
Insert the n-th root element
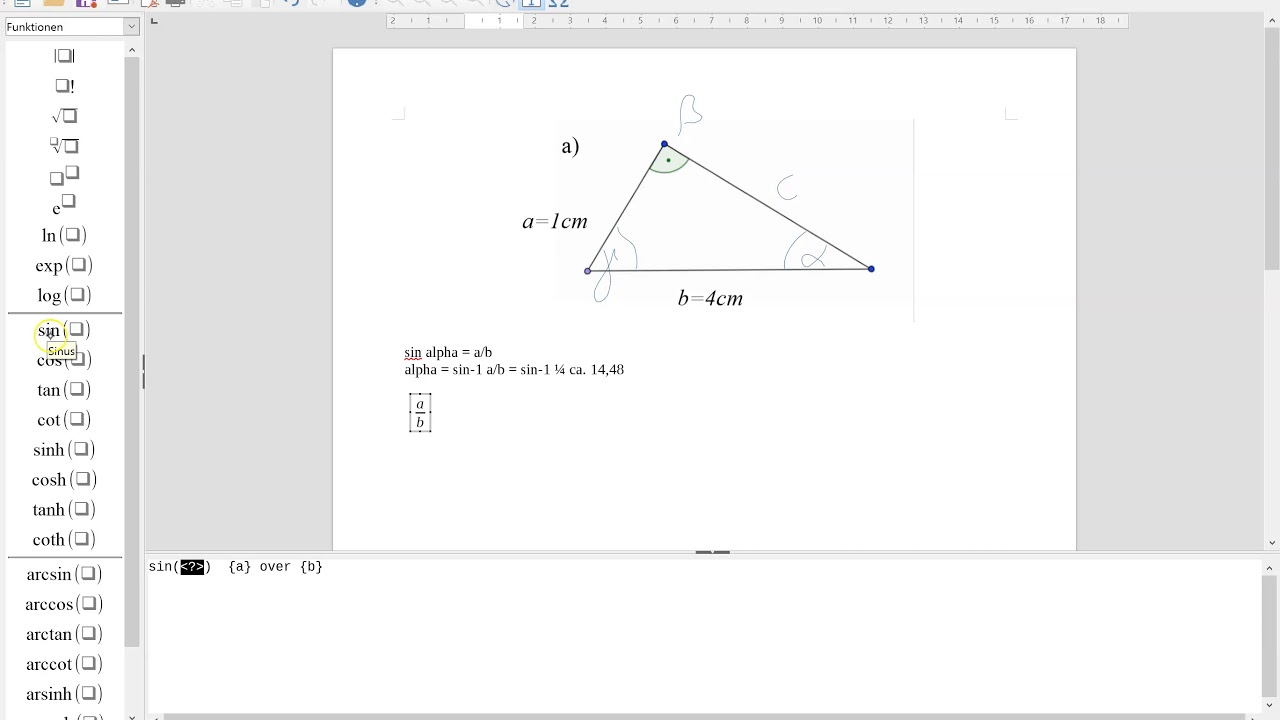[x=64, y=146]
